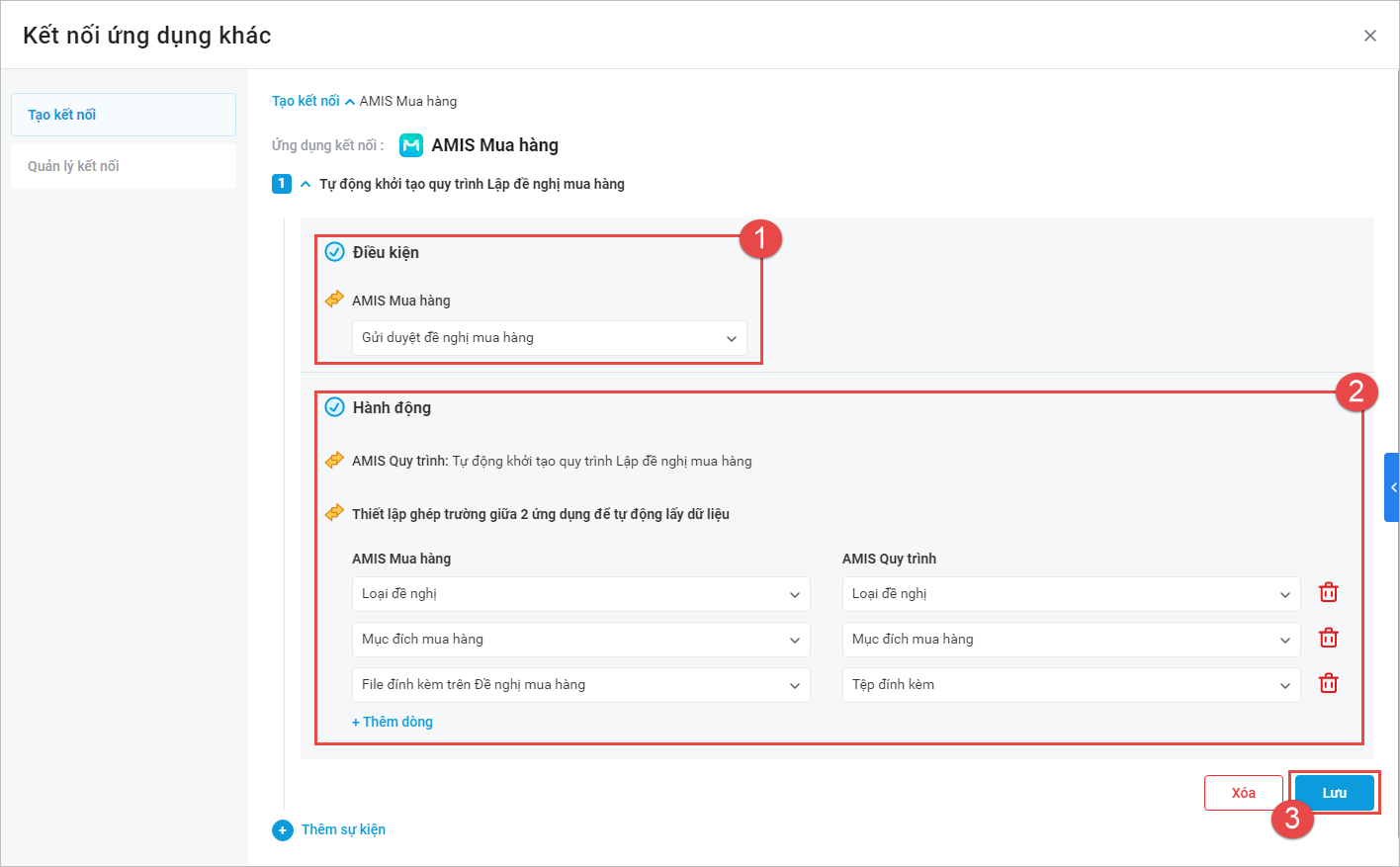This screenshot has height=867, width=1400.
Task: Delete the Loại đề nghị mapping row
Action: tap(1328, 592)
